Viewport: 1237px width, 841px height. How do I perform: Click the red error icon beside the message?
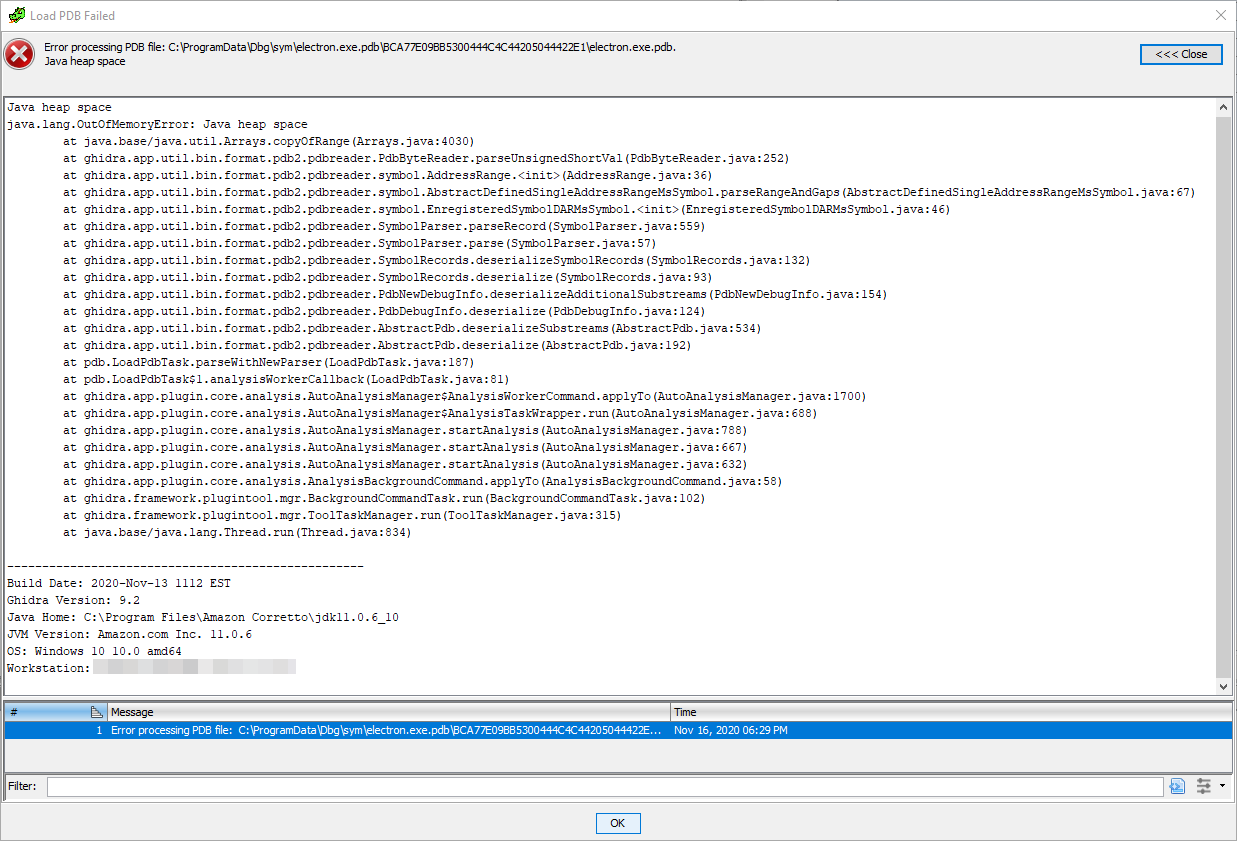coord(18,54)
